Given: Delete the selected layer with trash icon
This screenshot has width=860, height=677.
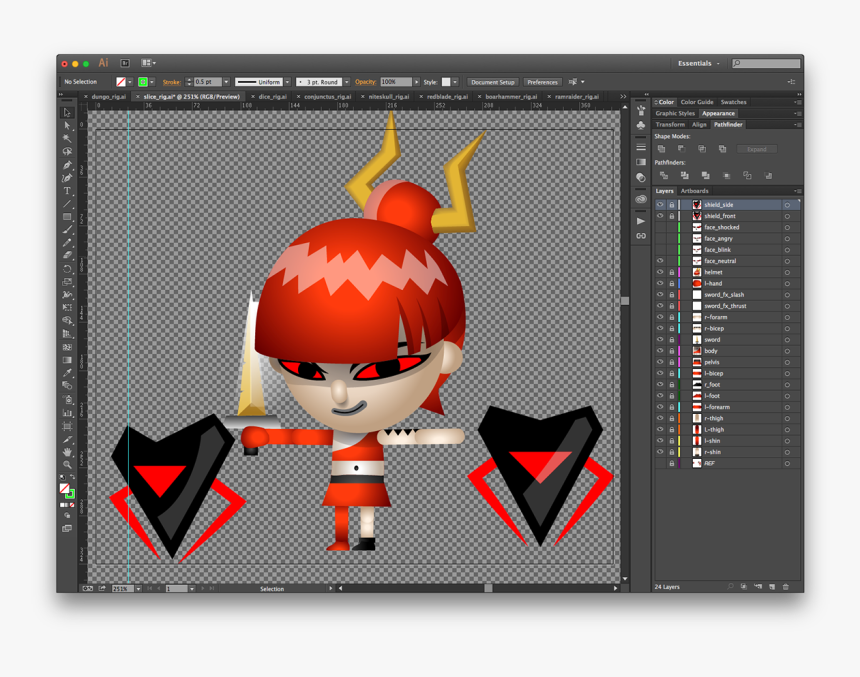Looking at the screenshot, I should (785, 586).
